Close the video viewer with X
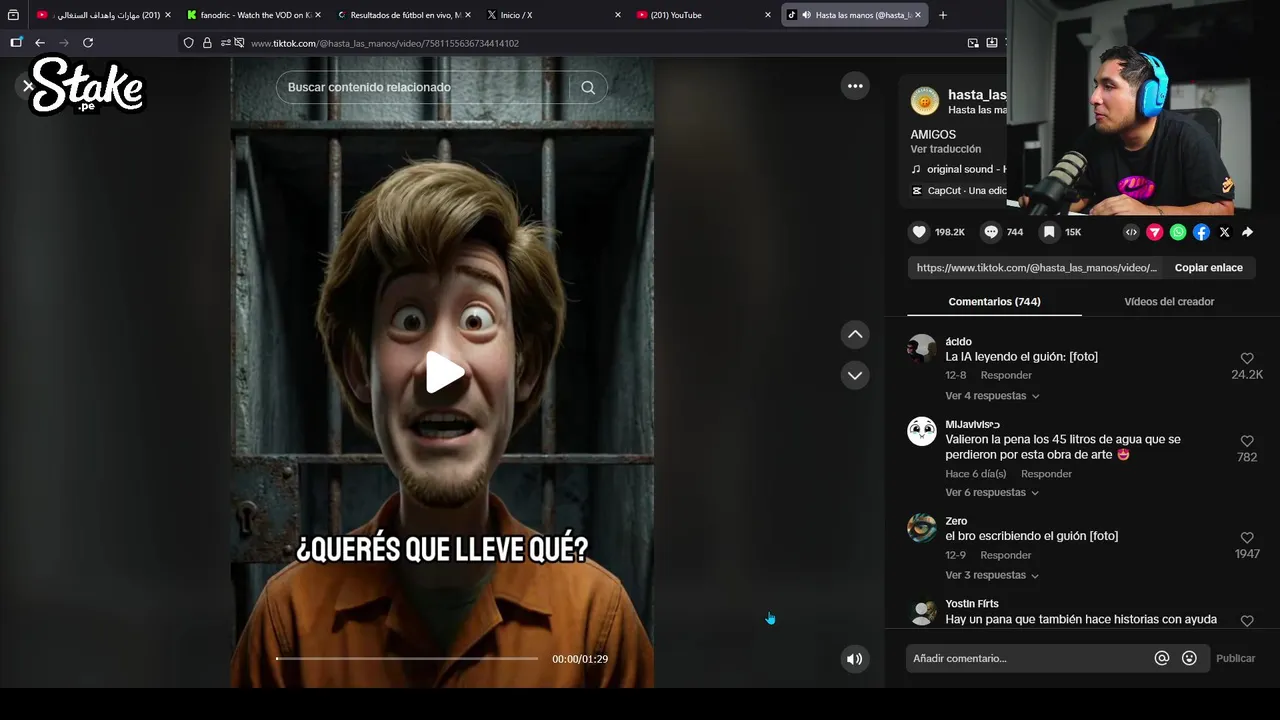 (28, 86)
